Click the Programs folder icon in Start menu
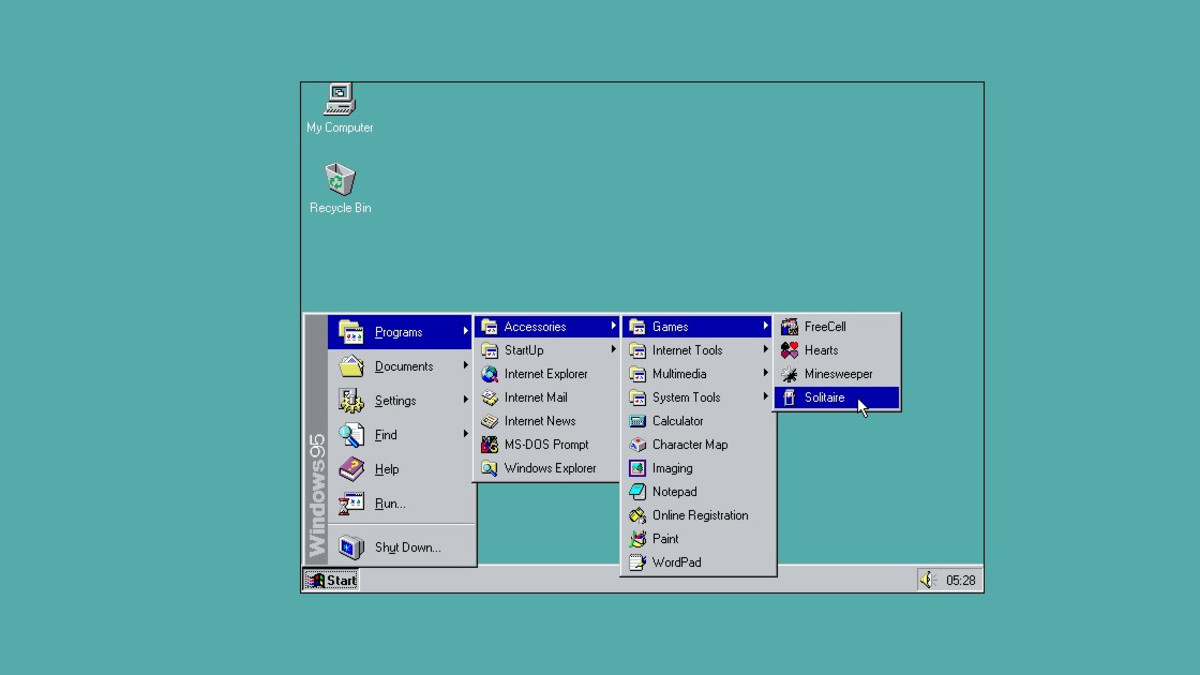The height and width of the screenshot is (675, 1200). tap(350, 332)
